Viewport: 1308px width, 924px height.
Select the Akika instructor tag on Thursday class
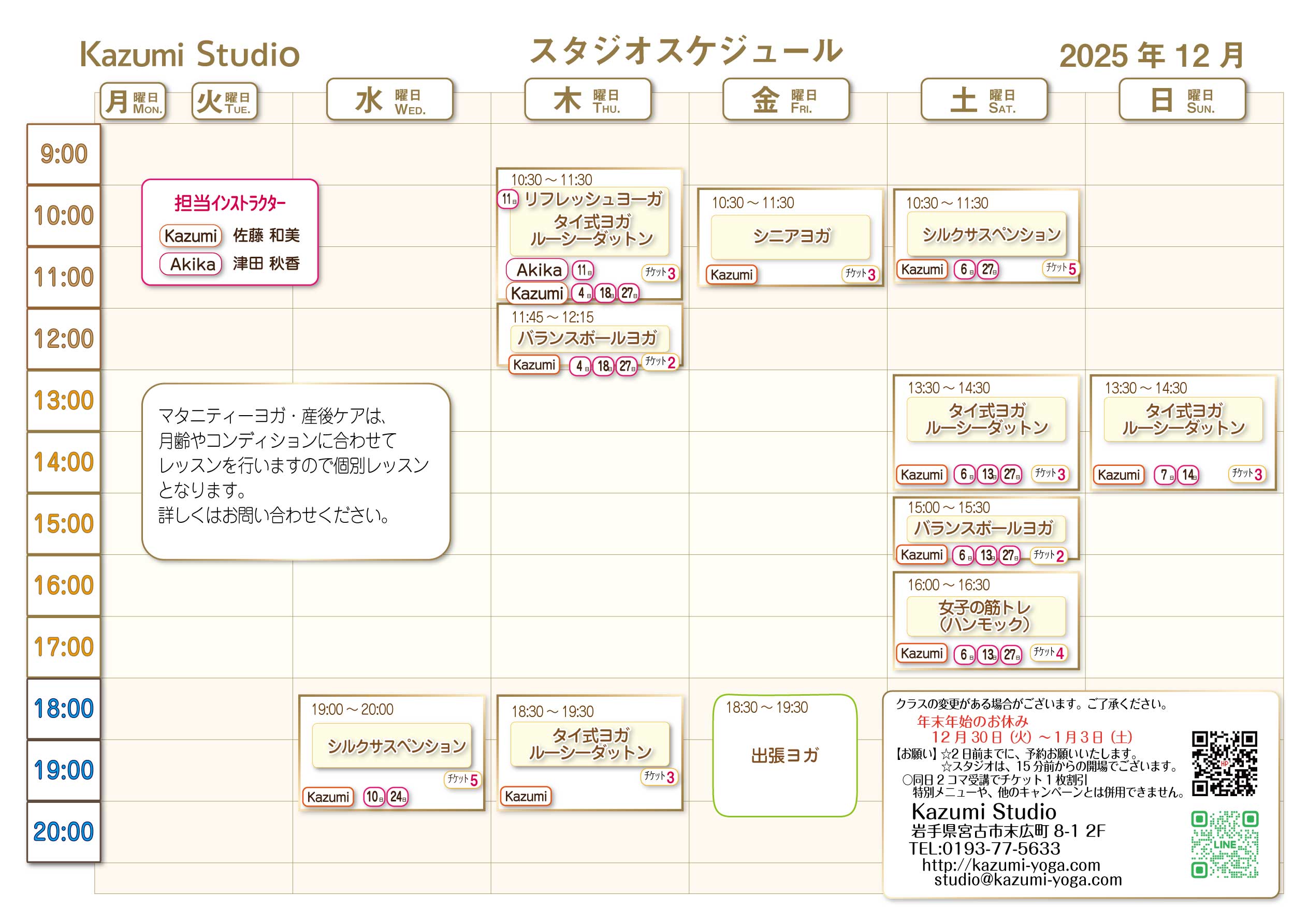coord(537,270)
